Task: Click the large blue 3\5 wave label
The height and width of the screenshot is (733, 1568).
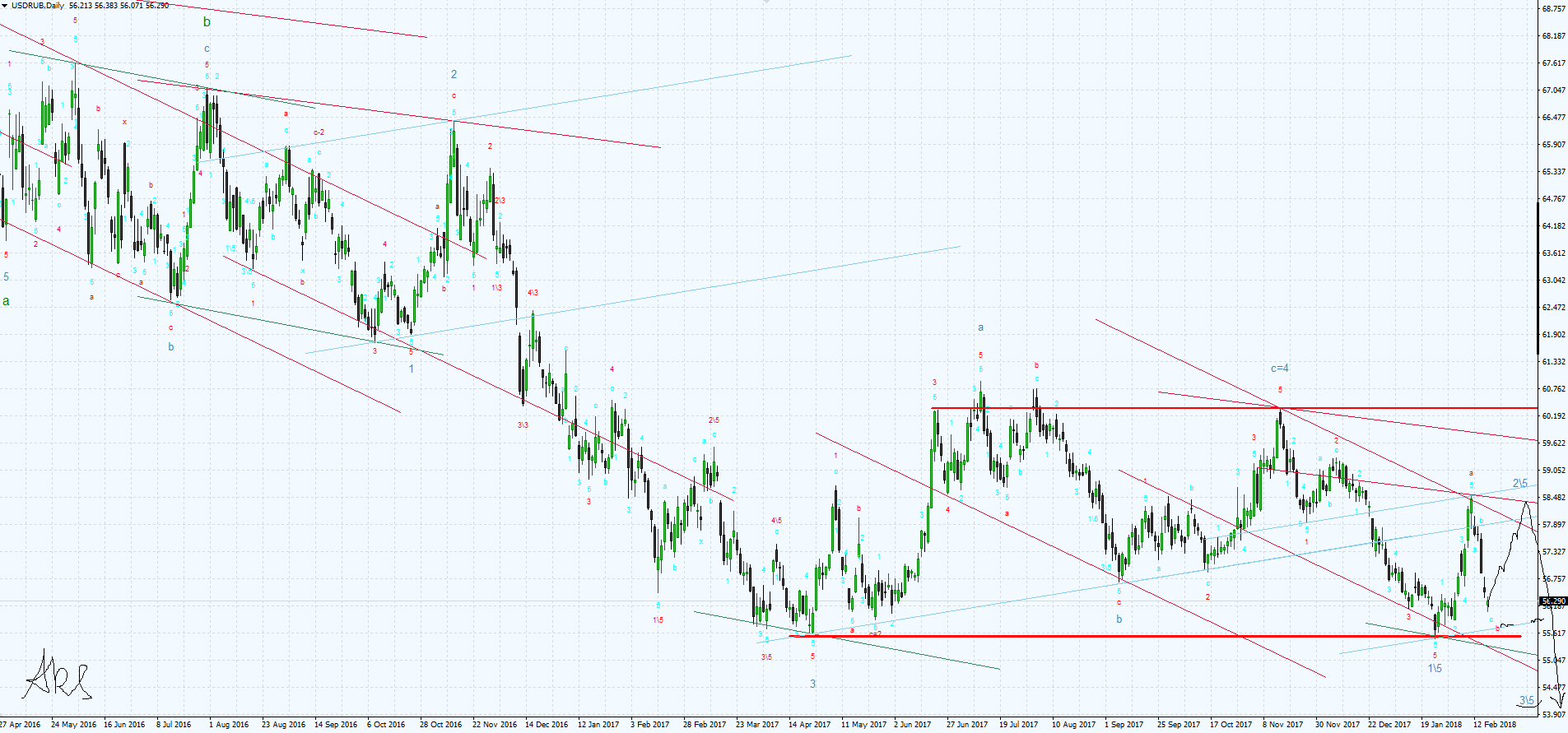Action: click(x=1527, y=701)
